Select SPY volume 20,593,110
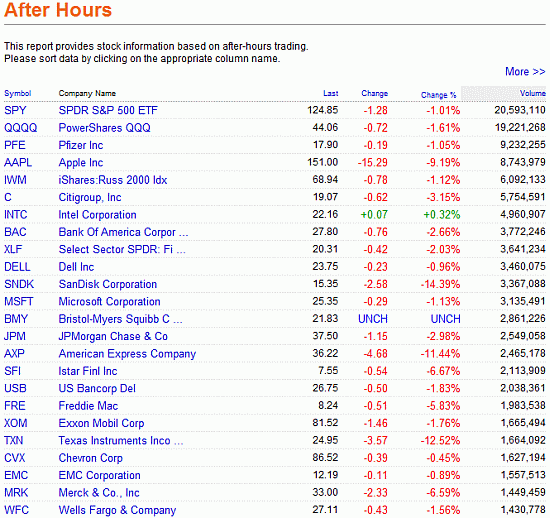This screenshot has width=550, height=518. (x=520, y=110)
